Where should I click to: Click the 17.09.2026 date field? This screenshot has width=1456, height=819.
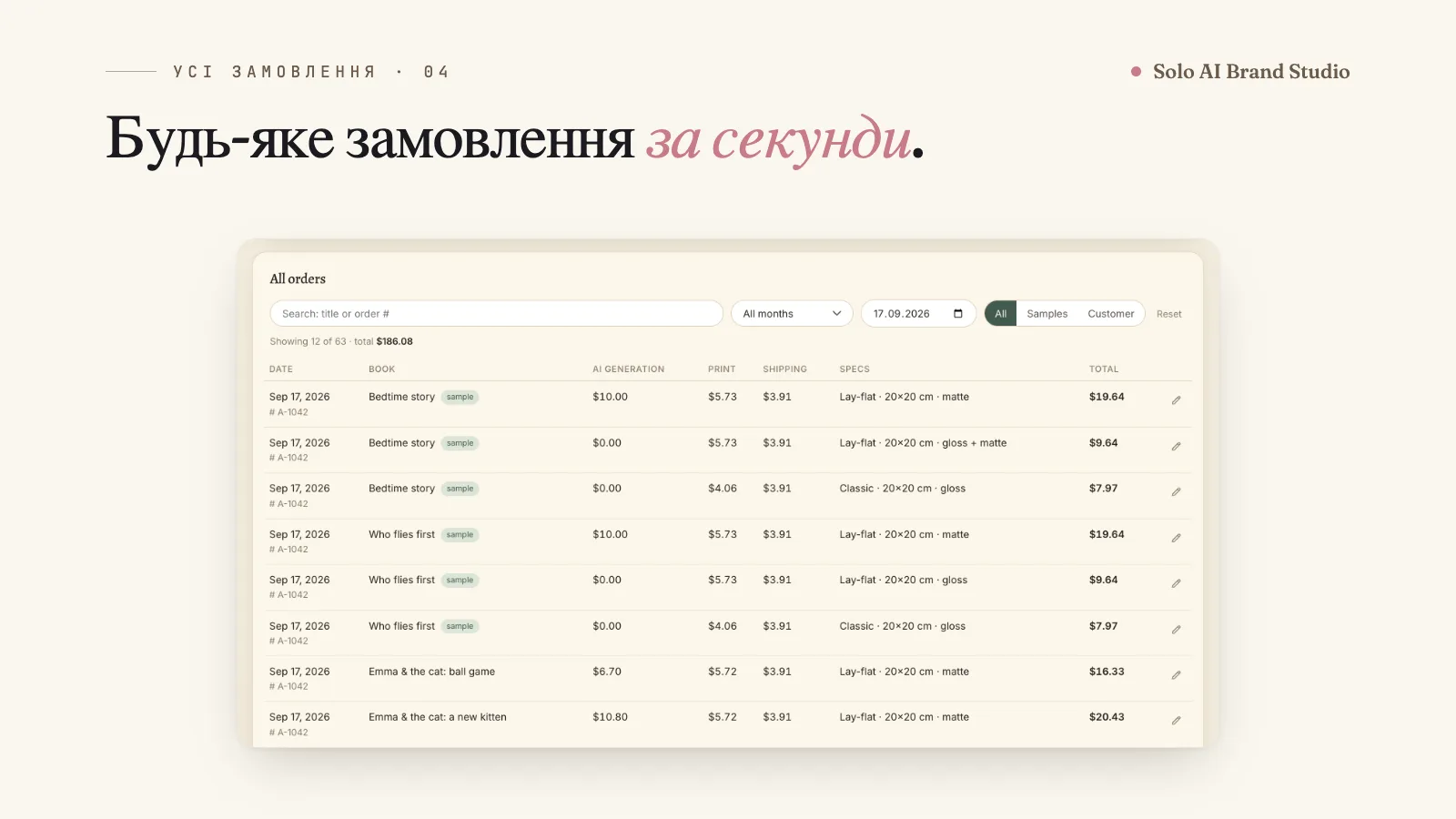coord(918,314)
